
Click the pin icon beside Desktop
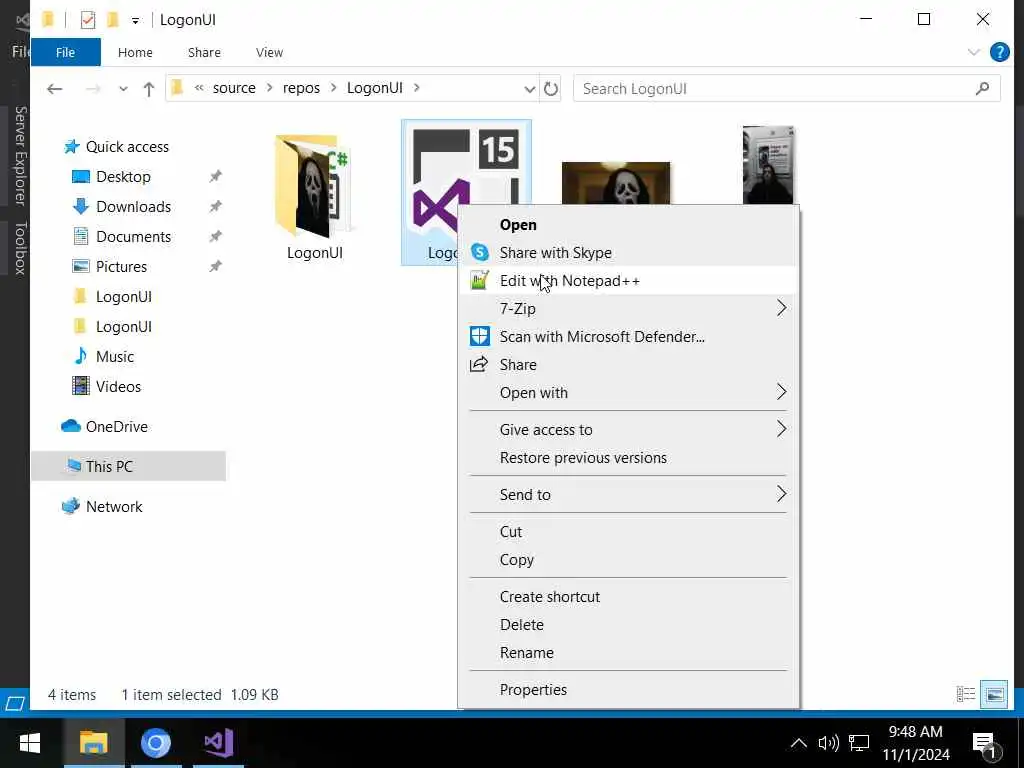point(215,176)
